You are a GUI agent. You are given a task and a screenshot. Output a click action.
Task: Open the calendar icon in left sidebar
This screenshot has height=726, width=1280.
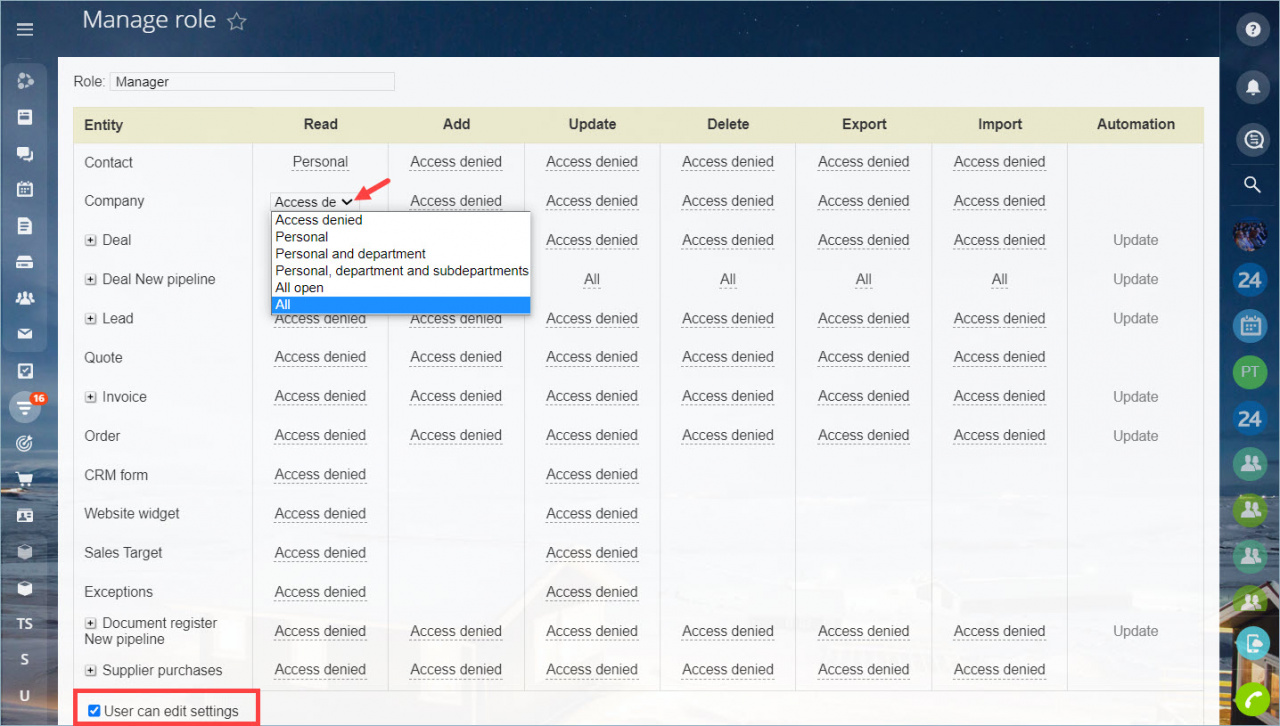(25, 189)
